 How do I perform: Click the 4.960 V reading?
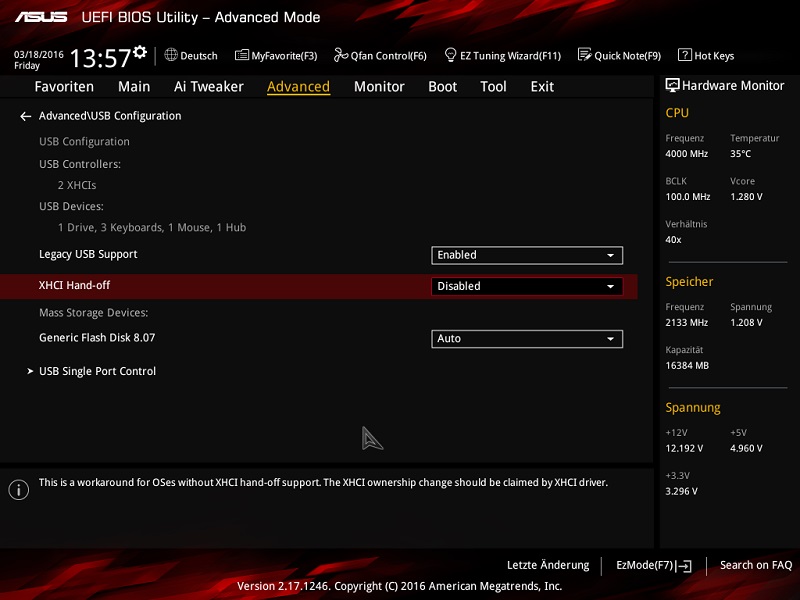746,448
